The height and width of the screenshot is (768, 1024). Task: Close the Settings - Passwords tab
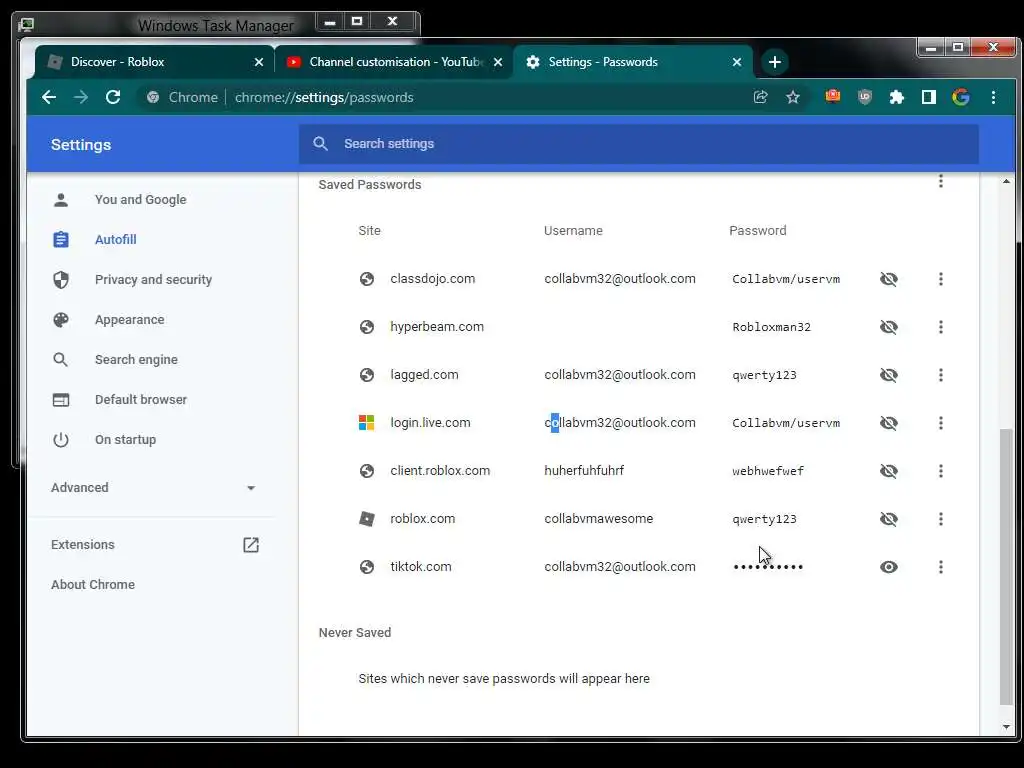point(737,62)
